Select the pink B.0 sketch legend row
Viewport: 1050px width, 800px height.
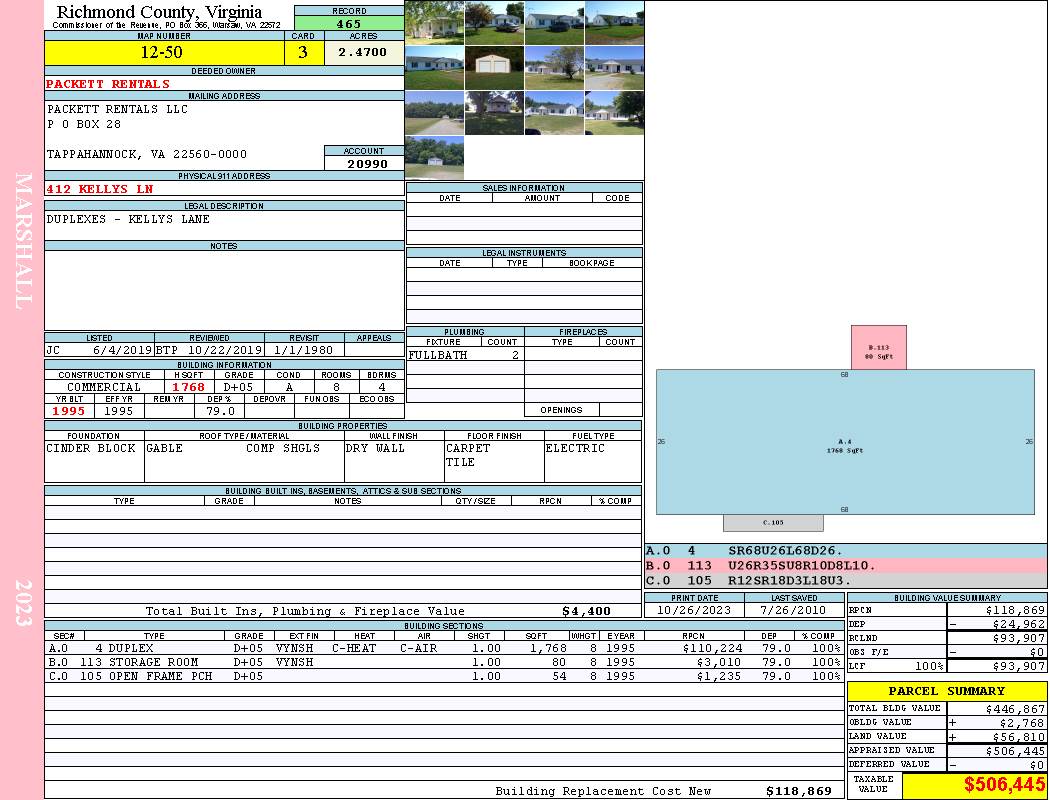point(845,566)
